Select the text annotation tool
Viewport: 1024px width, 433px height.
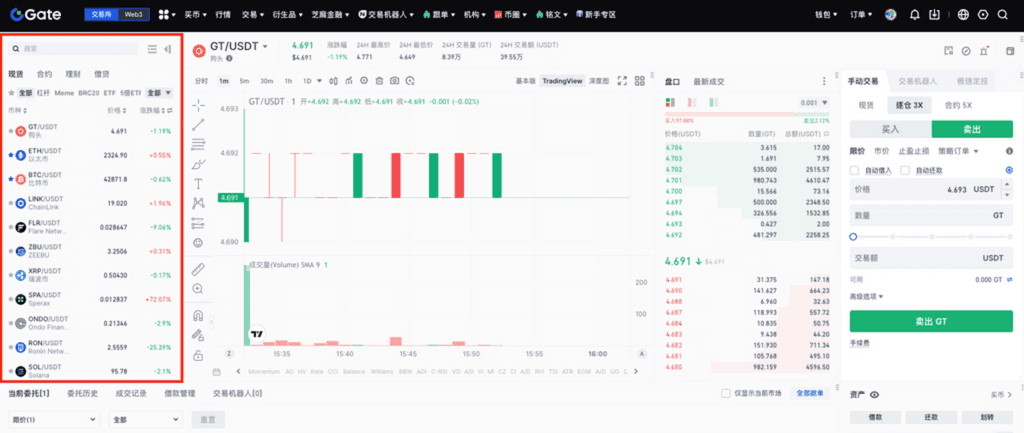tap(198, 183)
